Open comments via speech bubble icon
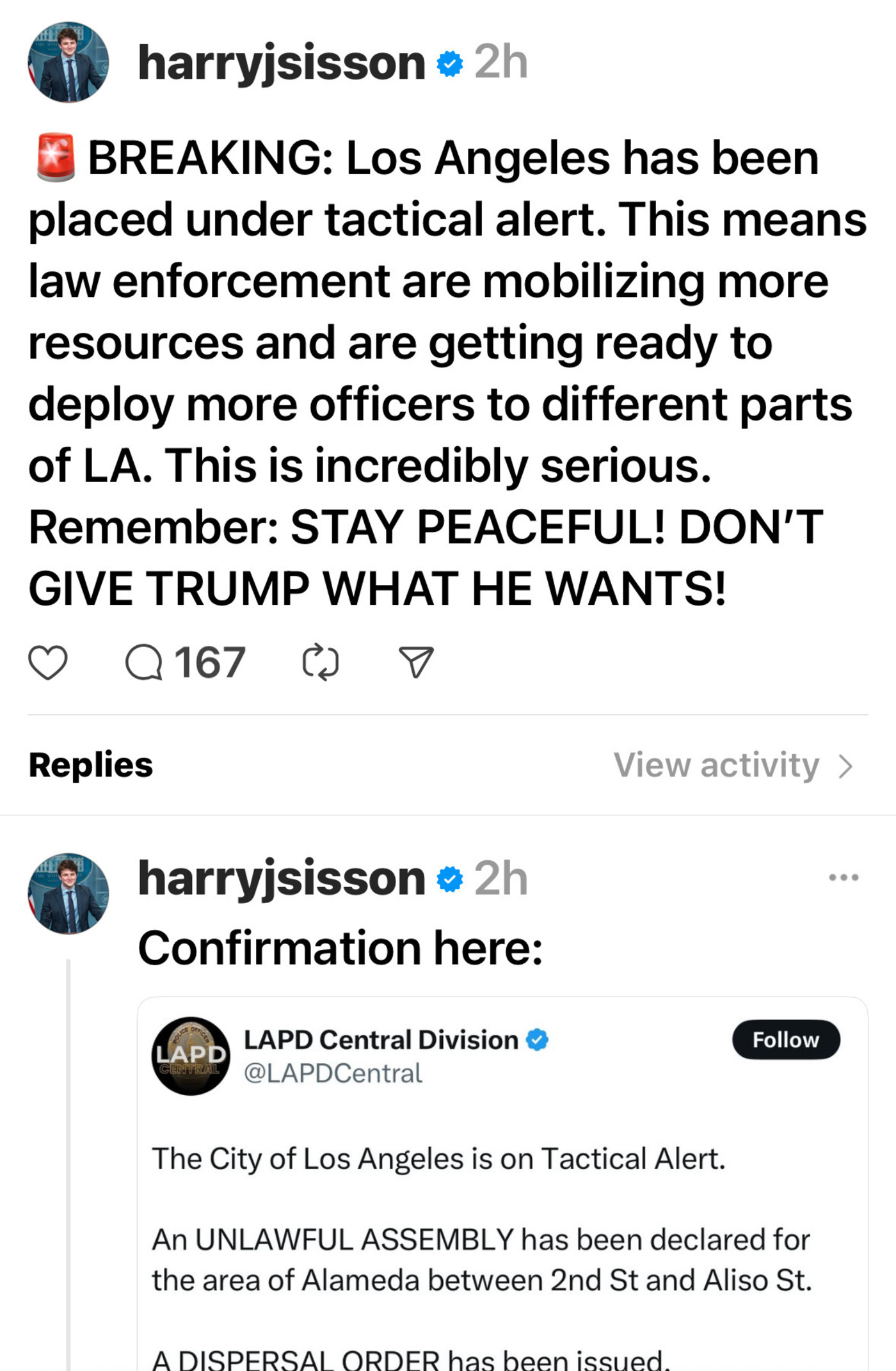Image resolution: width=896 pixels, height=1371 pixels. point(144,662)
